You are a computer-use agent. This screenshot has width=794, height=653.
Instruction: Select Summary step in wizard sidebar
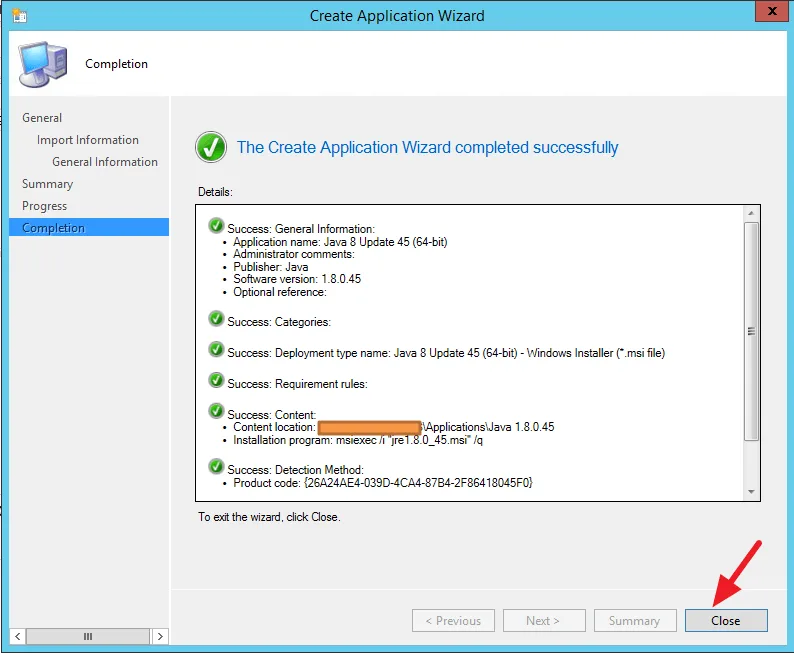pos(48,184)
